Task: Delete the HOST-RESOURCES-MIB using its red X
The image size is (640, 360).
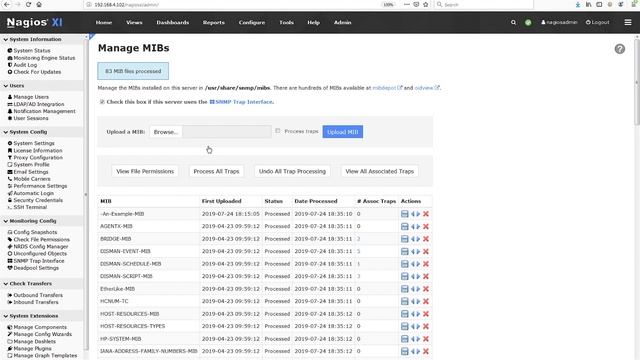Action: click(x=426, y=314)
